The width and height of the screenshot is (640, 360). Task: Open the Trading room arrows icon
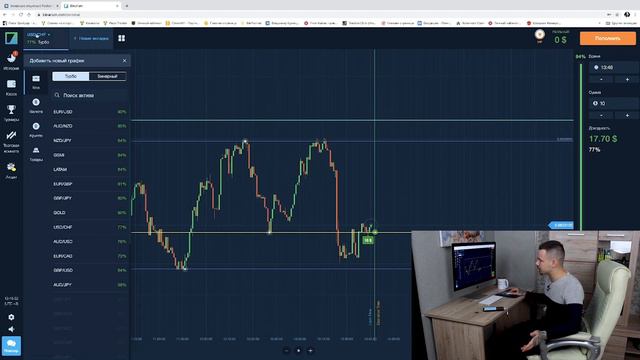(x=11, y=136)
